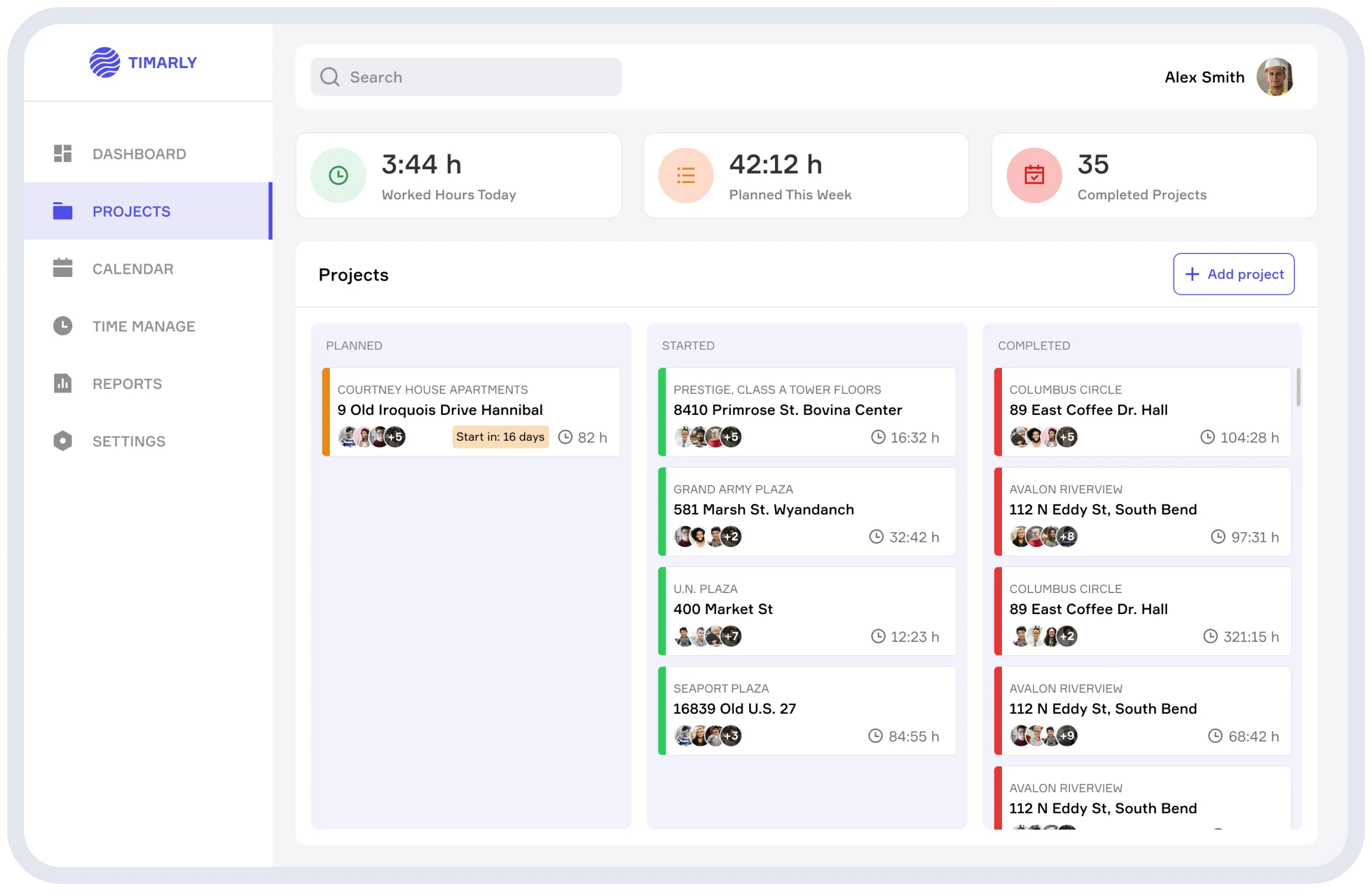Click the Dashboard grid icon in sidebar
The image size is (1372, 891).
click(x=63, y=154)
